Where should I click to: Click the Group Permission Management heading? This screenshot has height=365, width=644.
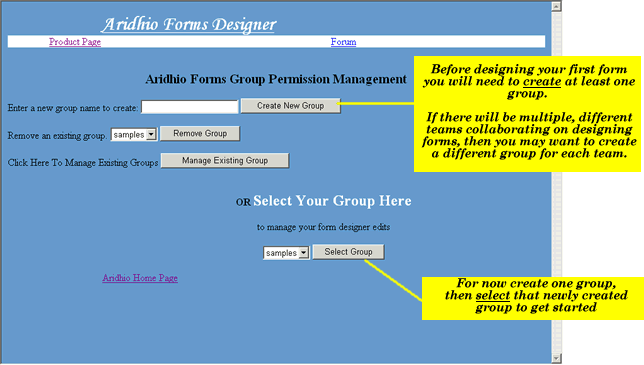click(x=276, y=79)
